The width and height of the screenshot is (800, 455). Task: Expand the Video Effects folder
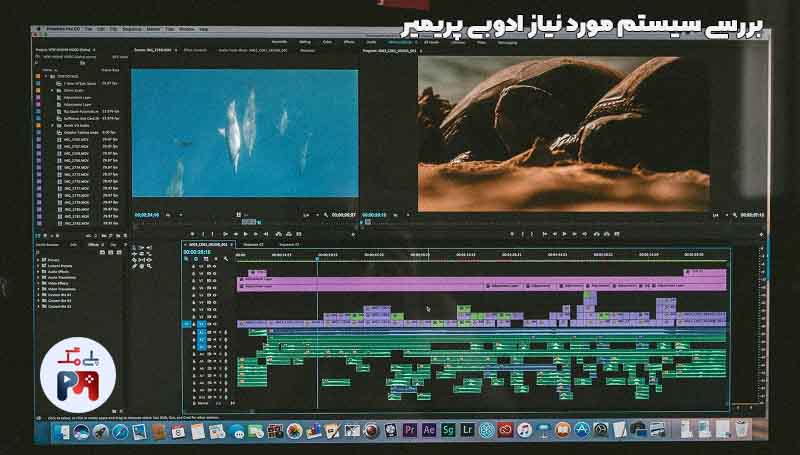(x=38, y=283)
